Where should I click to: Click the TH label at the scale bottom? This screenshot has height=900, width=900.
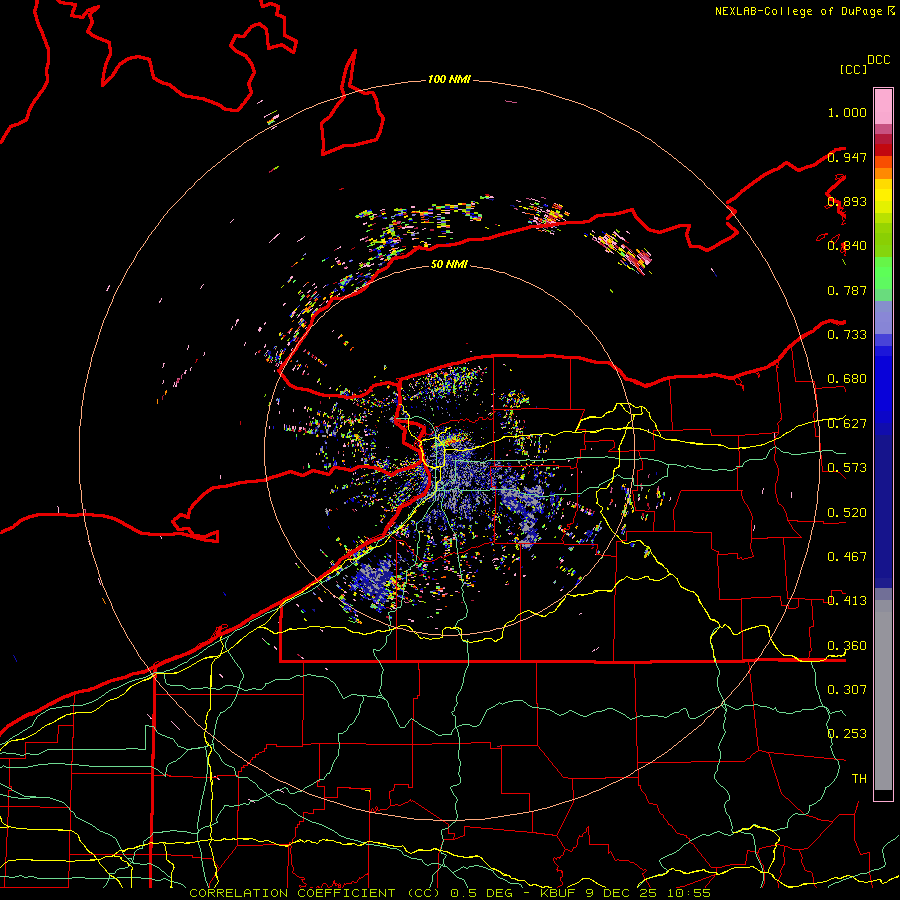859,779
